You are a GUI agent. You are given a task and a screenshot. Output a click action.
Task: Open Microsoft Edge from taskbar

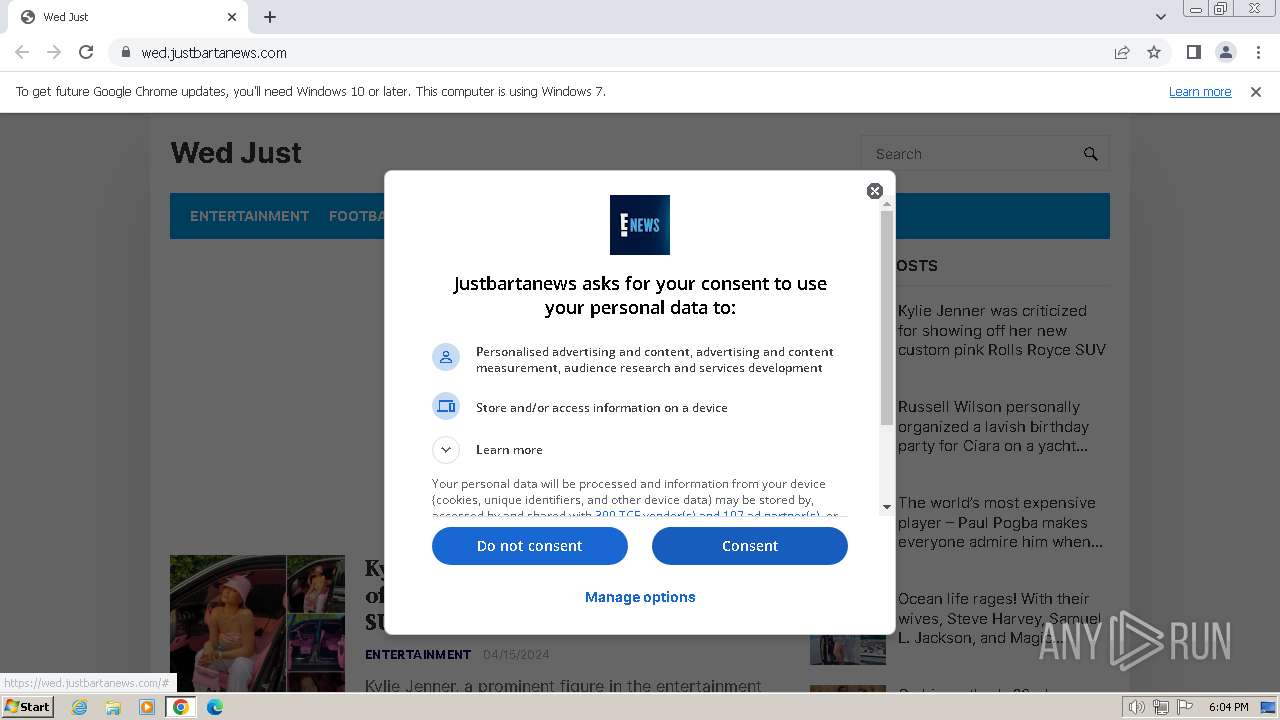[x=215, y=707]
